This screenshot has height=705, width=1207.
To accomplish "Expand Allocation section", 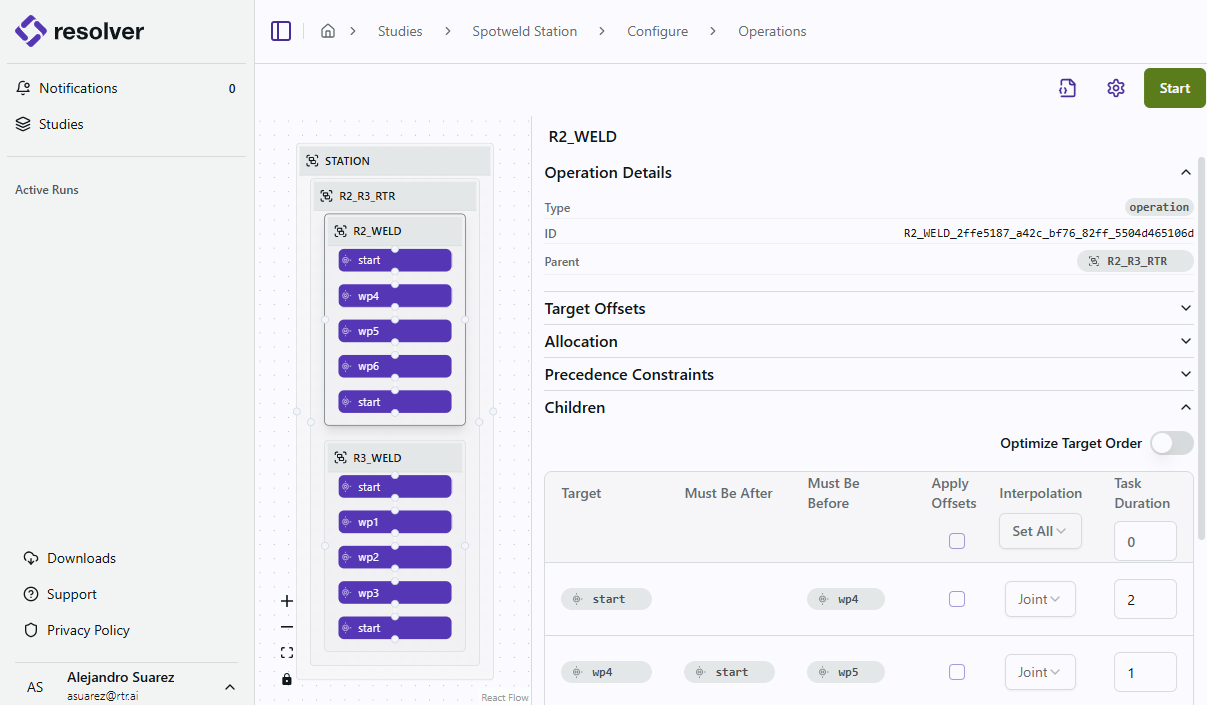I will pyautogui.click(x=1186, y=341).
